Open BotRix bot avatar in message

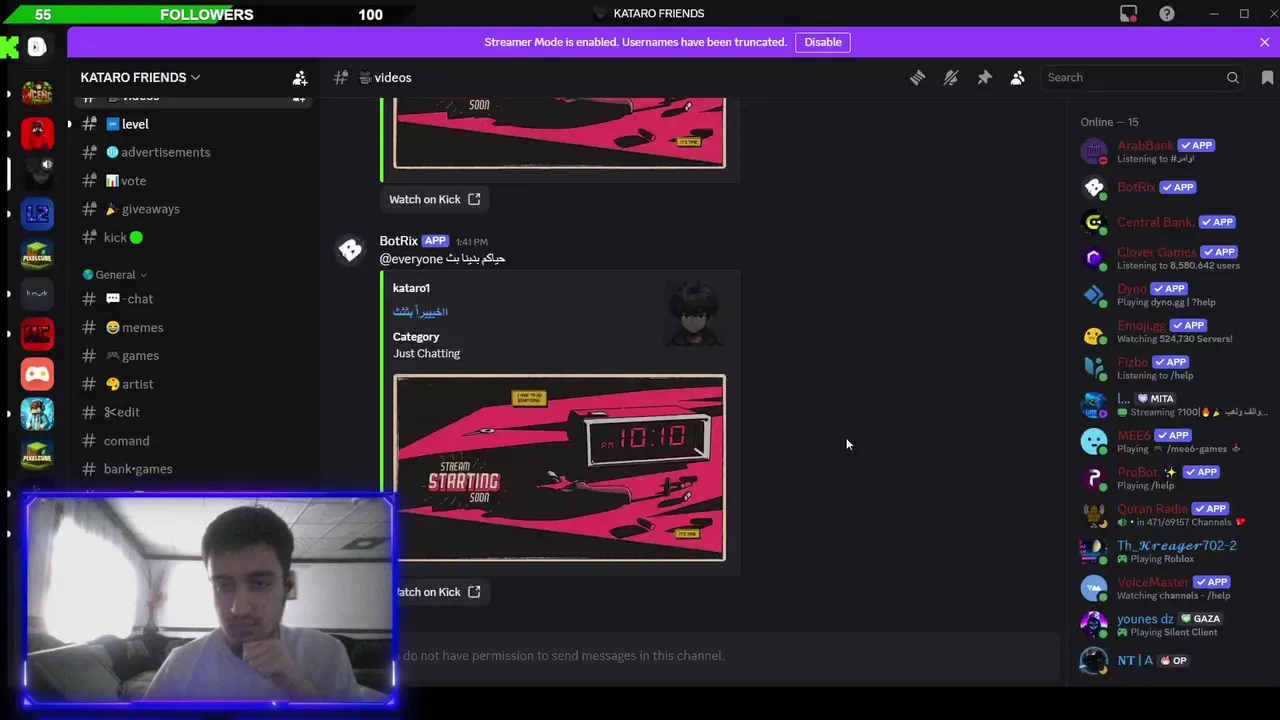[350, 250]
